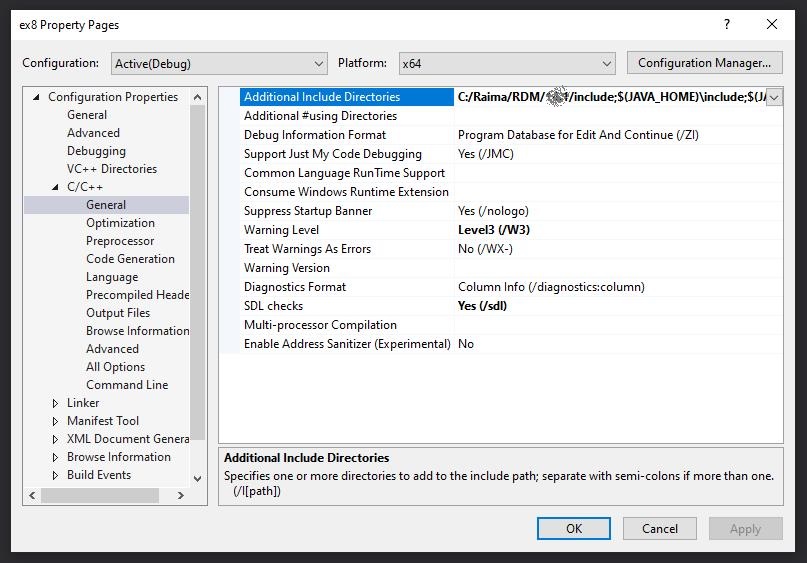Select the SDL checks property row
The width and height of the screenshot is (807, 563).
click(273, 306)
